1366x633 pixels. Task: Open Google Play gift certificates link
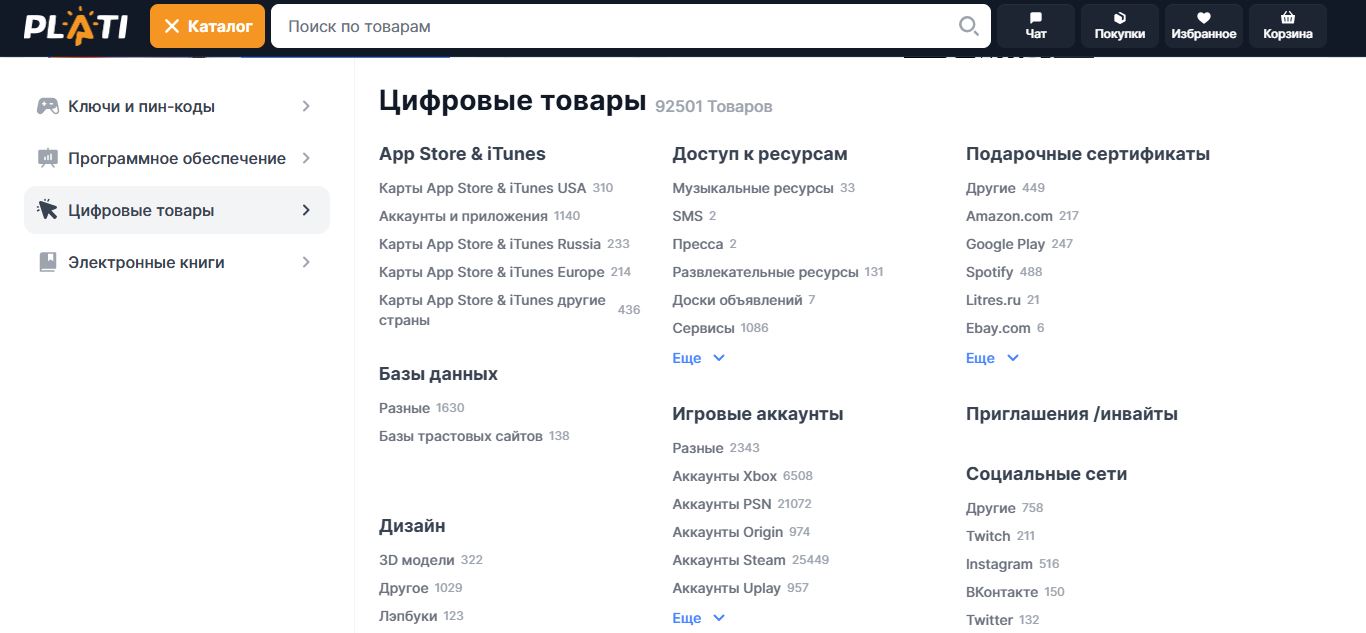click(1005, 244)
